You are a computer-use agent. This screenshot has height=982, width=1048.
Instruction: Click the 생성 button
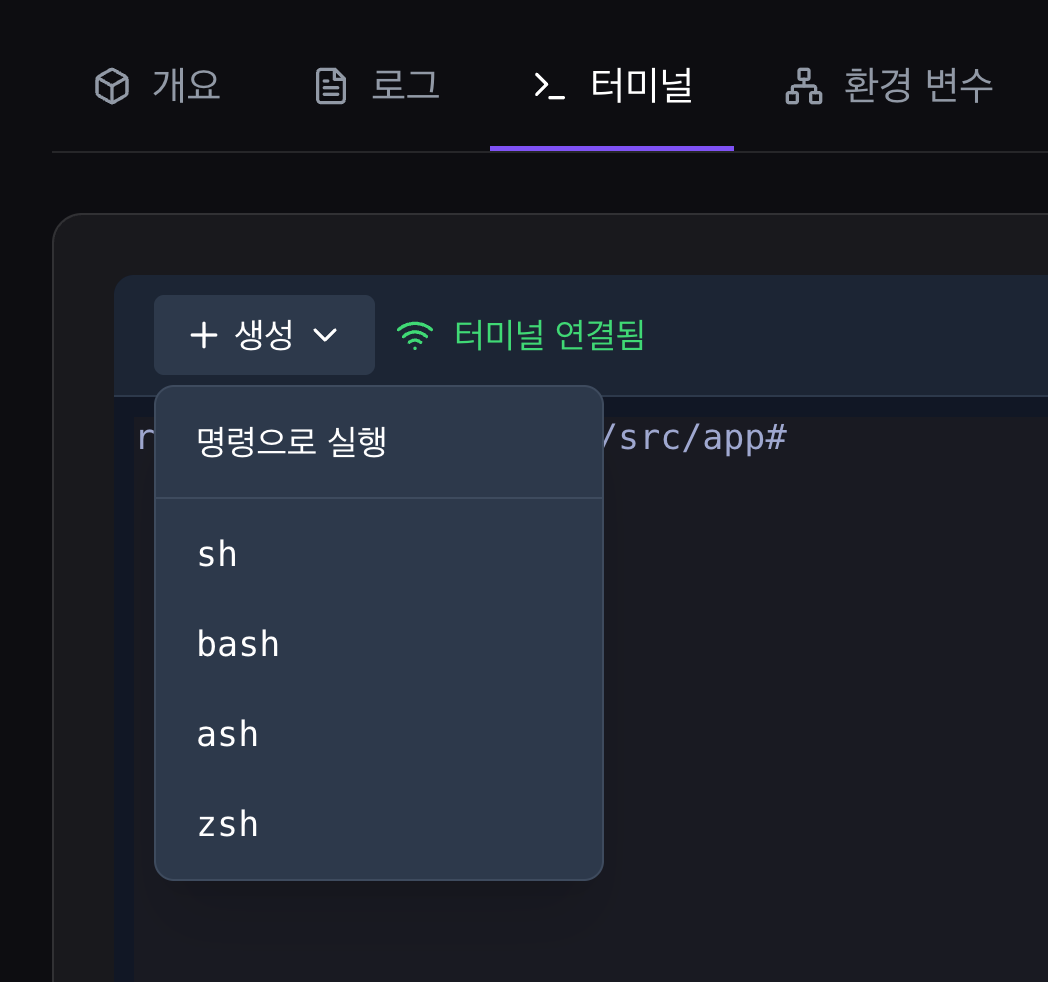click(264, 336)
